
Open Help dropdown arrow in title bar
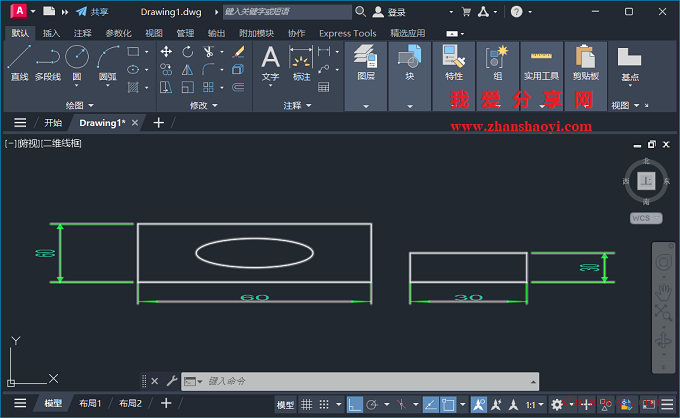click(530, 12)
